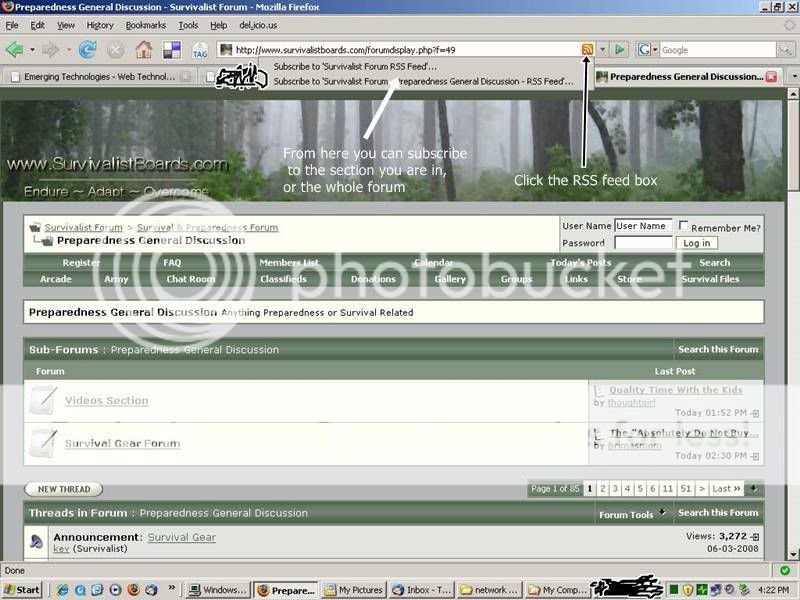
Task: Click the Videos Section forum icon
Action: pyautogui.click(x=42, y=400)
